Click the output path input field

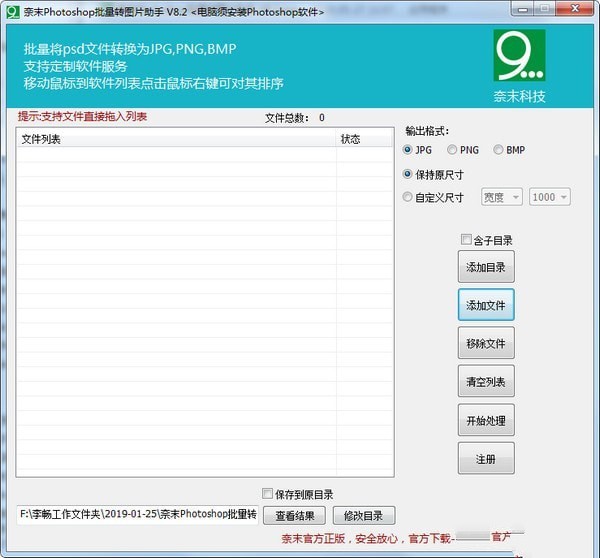[x=138, y=514]
